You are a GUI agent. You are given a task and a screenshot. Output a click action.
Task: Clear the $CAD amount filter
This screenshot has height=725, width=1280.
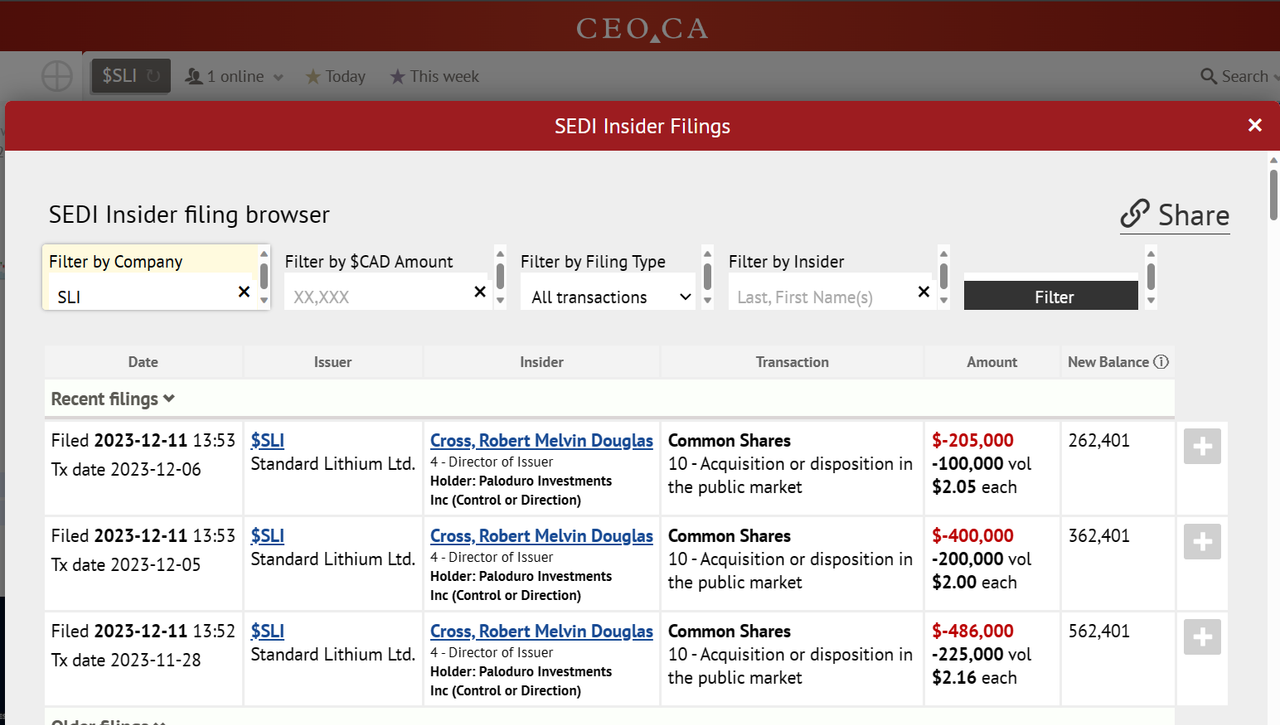coord(480,291)
